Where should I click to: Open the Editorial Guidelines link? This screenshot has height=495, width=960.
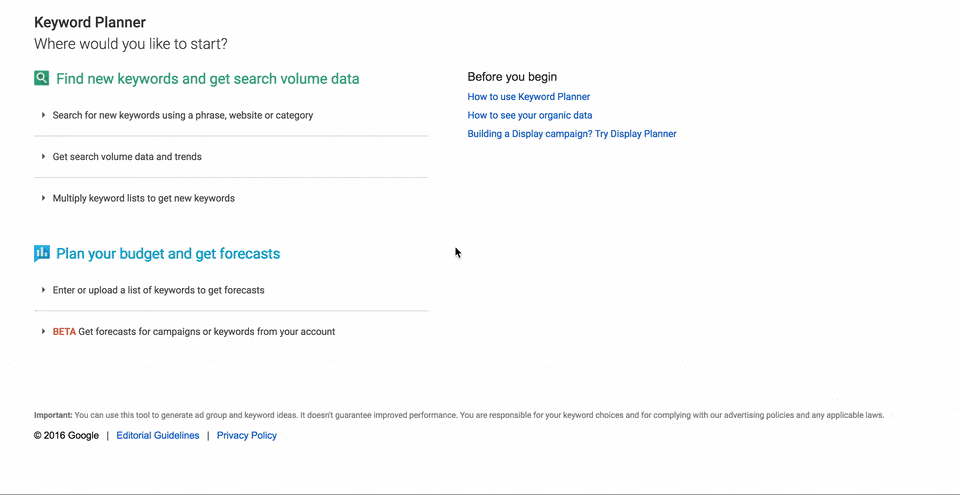[158, 436]
